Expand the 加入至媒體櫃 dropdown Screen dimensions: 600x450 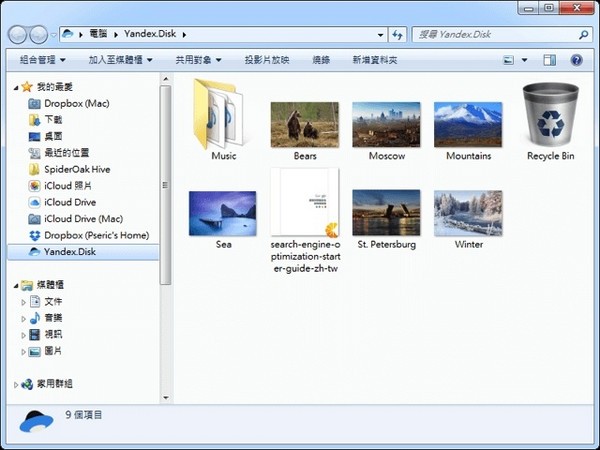pos(120,60)
